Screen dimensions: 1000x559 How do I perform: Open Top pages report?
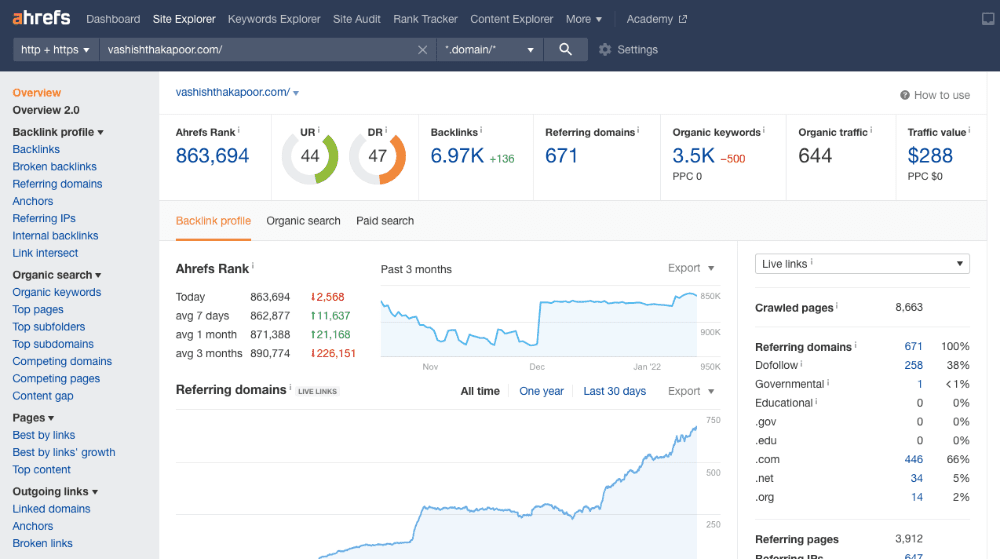tap(38, 309)
